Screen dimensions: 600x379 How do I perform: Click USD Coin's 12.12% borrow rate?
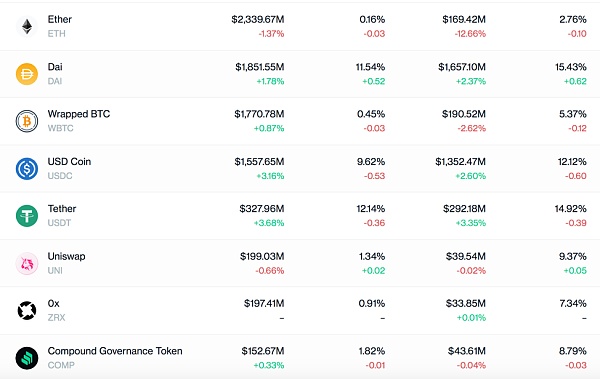click(x=572, y=162)
